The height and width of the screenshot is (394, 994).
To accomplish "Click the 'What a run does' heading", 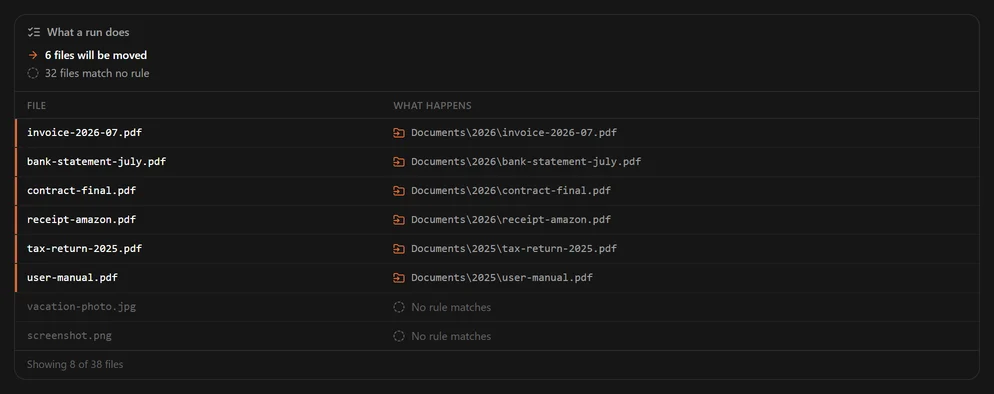I will tap(88, 32).
